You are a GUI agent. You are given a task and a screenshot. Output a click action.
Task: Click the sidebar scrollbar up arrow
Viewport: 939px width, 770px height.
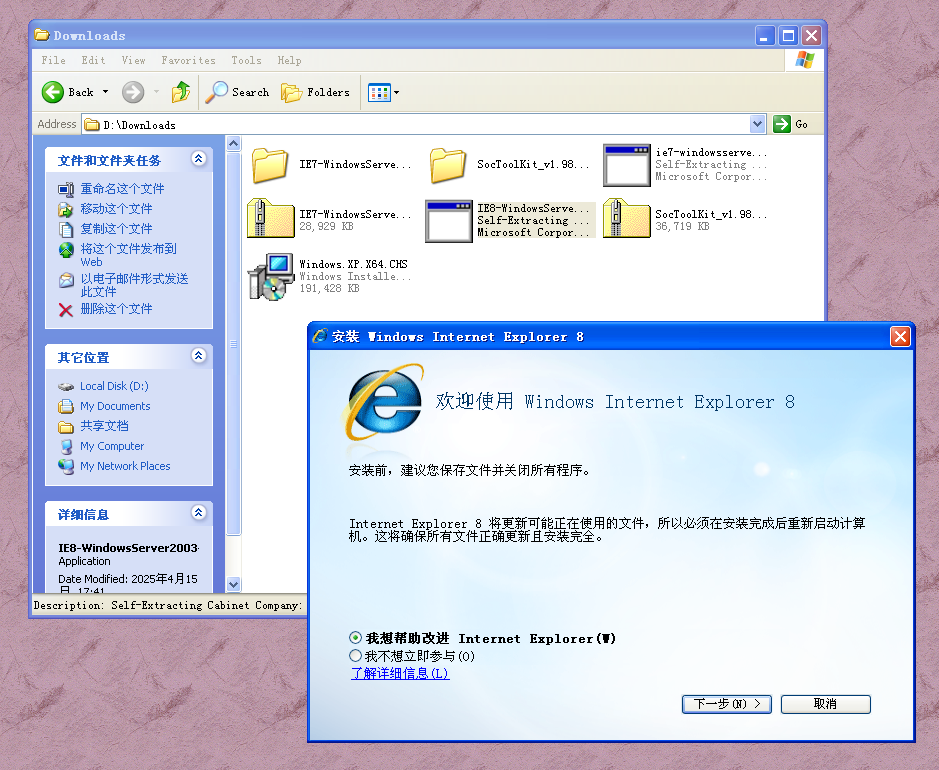tap(234, 144)
